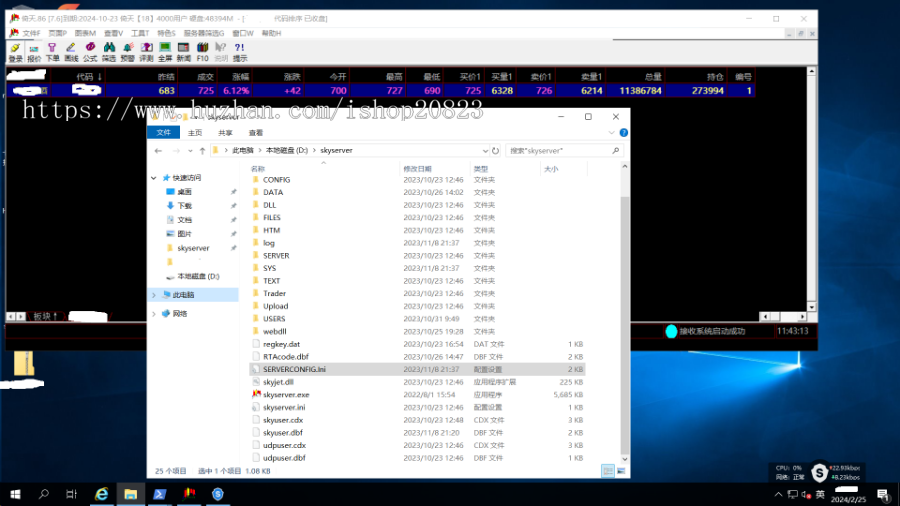Screen dimensions: 900x506
Task: Expand address bar history dropdown
Action: pyautogui.click(x=485, y=150)
